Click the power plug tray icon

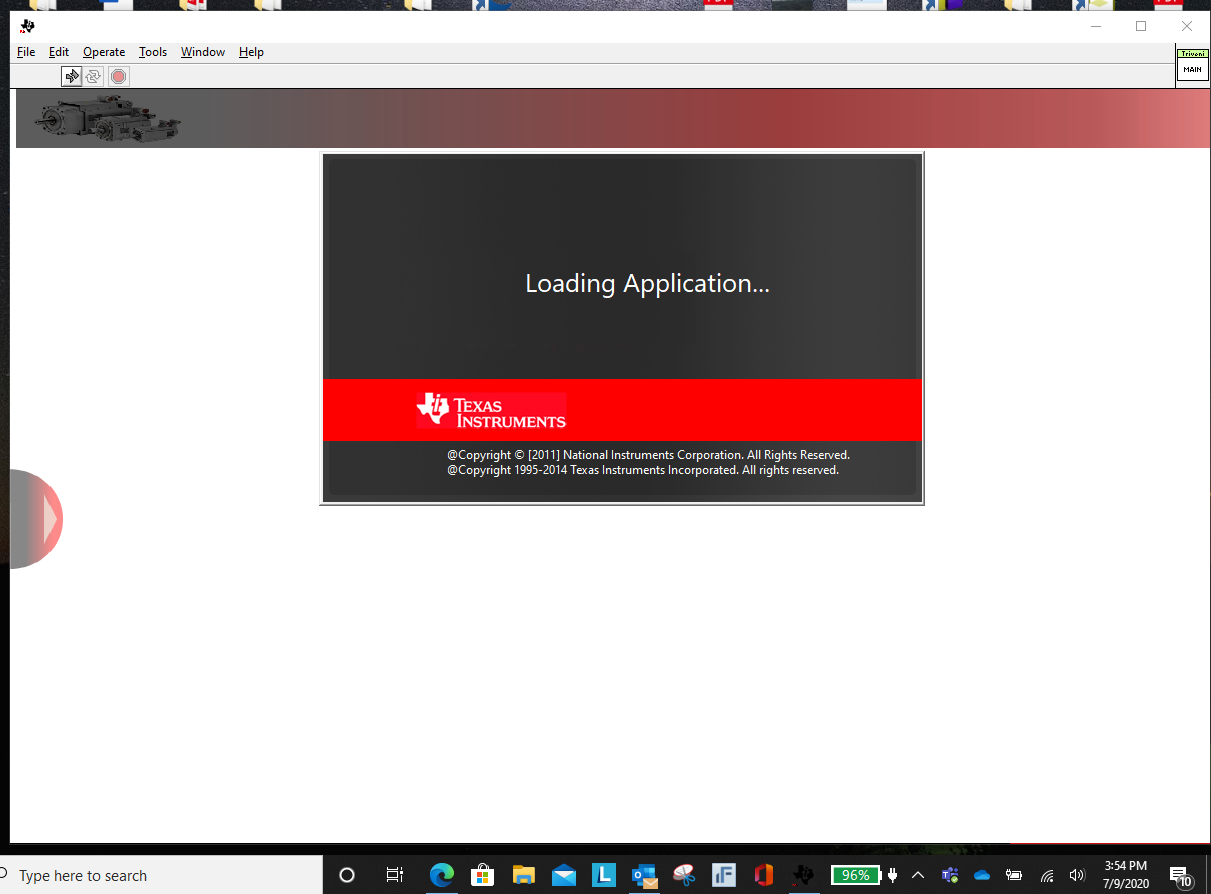pos(892,875)
